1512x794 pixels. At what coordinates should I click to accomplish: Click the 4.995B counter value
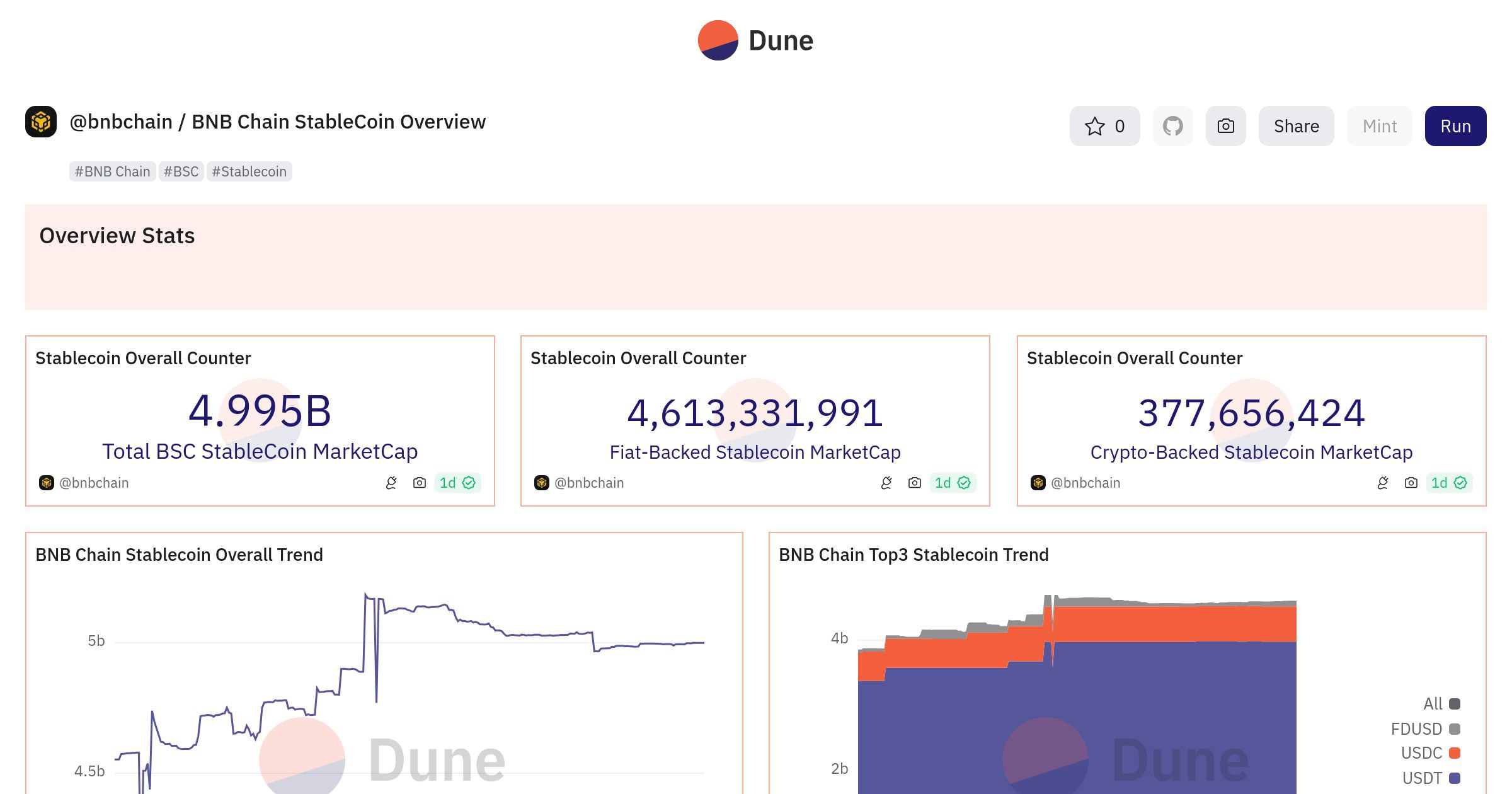tap(260, 411)
